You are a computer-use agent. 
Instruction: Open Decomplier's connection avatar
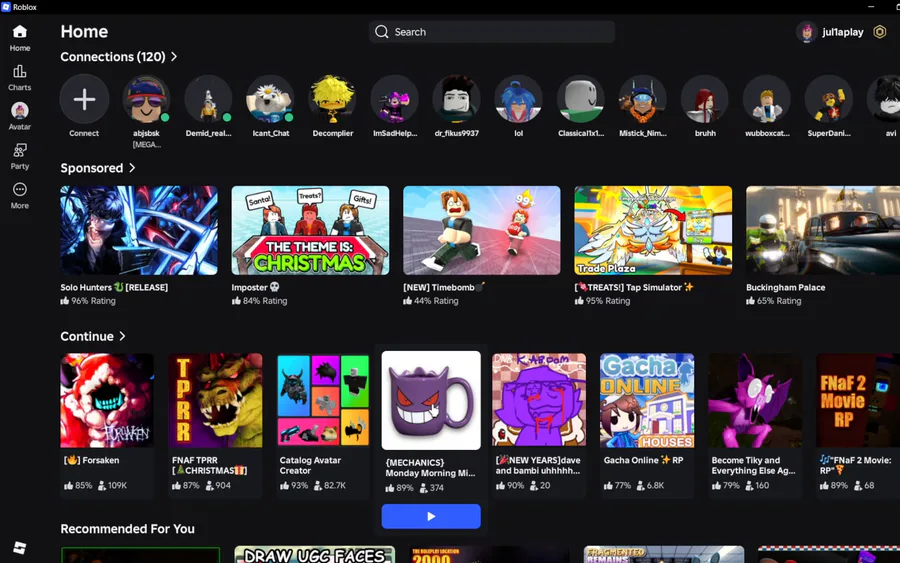coord(332,99)
